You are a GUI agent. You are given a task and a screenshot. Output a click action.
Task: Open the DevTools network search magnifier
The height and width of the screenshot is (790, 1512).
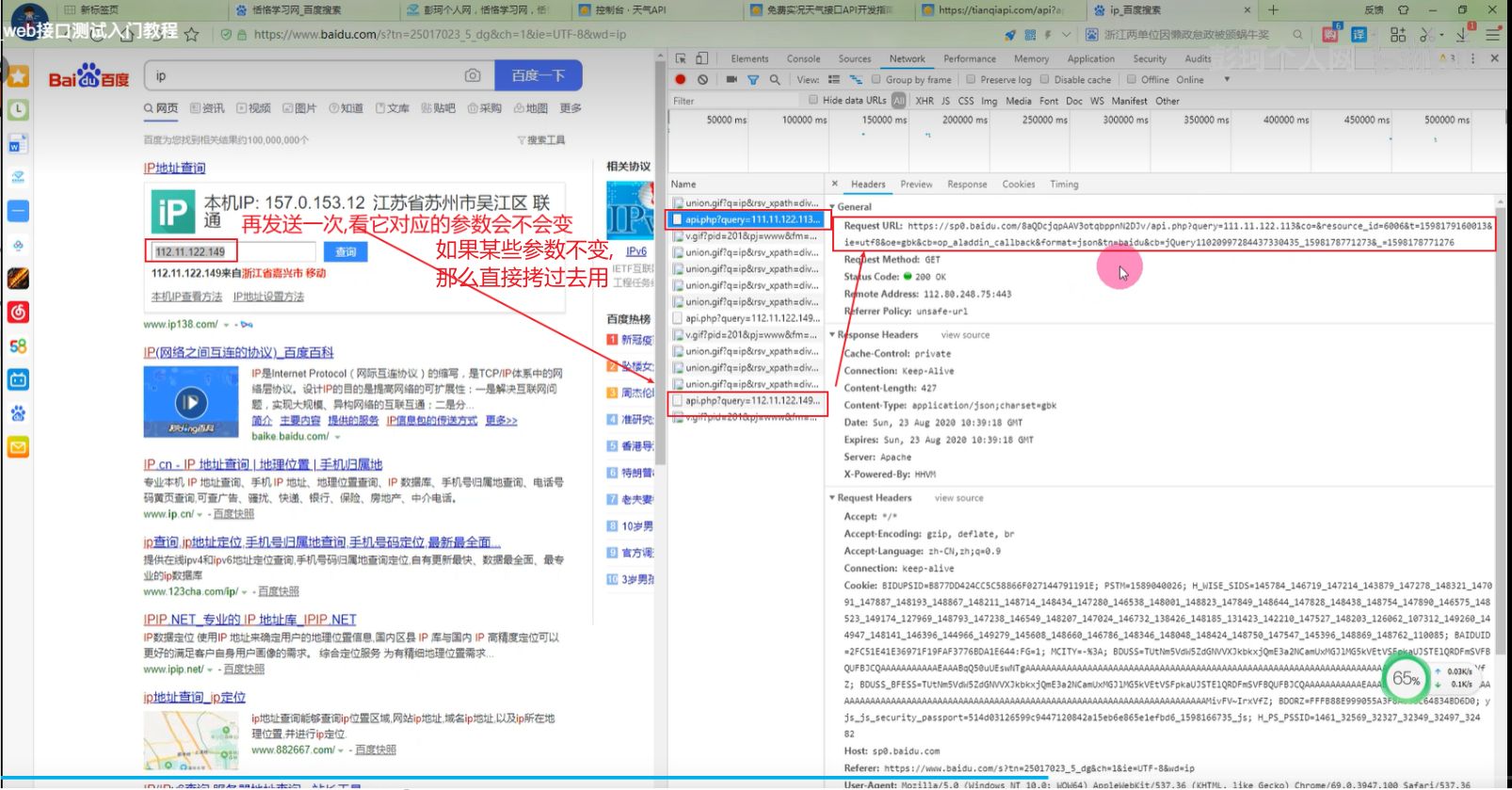(775, 80)
